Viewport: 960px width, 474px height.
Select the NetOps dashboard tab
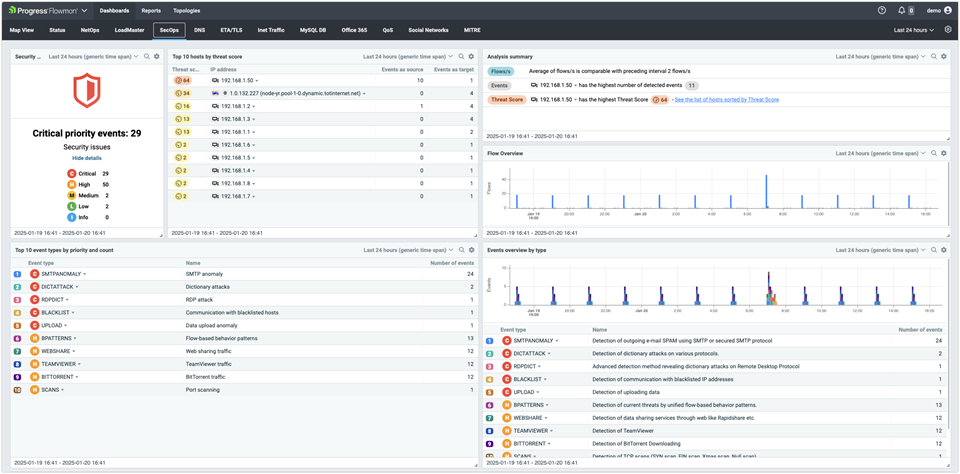coord(90,30)
